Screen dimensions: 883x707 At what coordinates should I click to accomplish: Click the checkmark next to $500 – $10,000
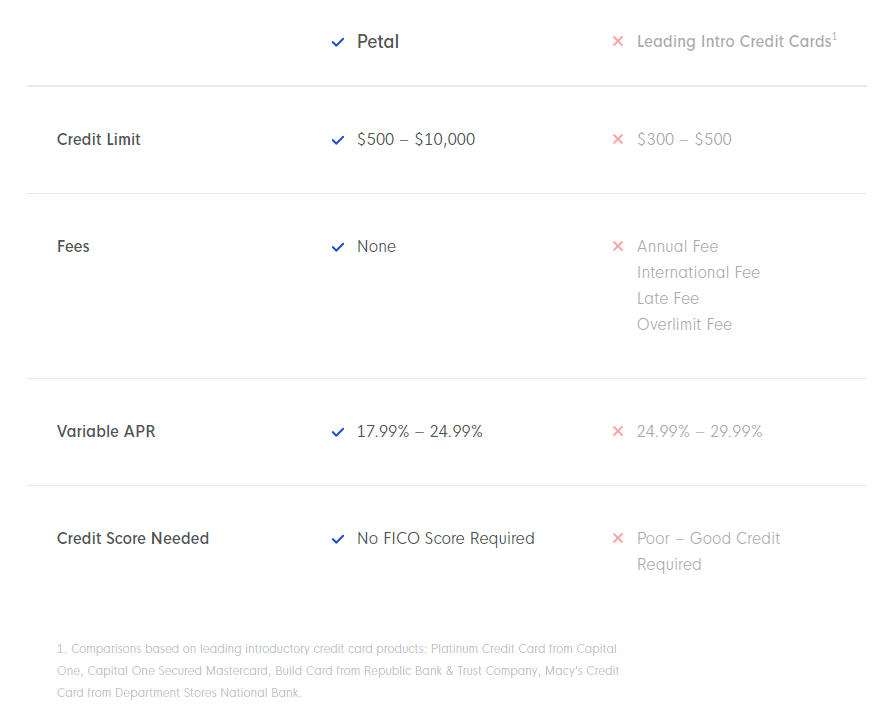coord(338,140)
